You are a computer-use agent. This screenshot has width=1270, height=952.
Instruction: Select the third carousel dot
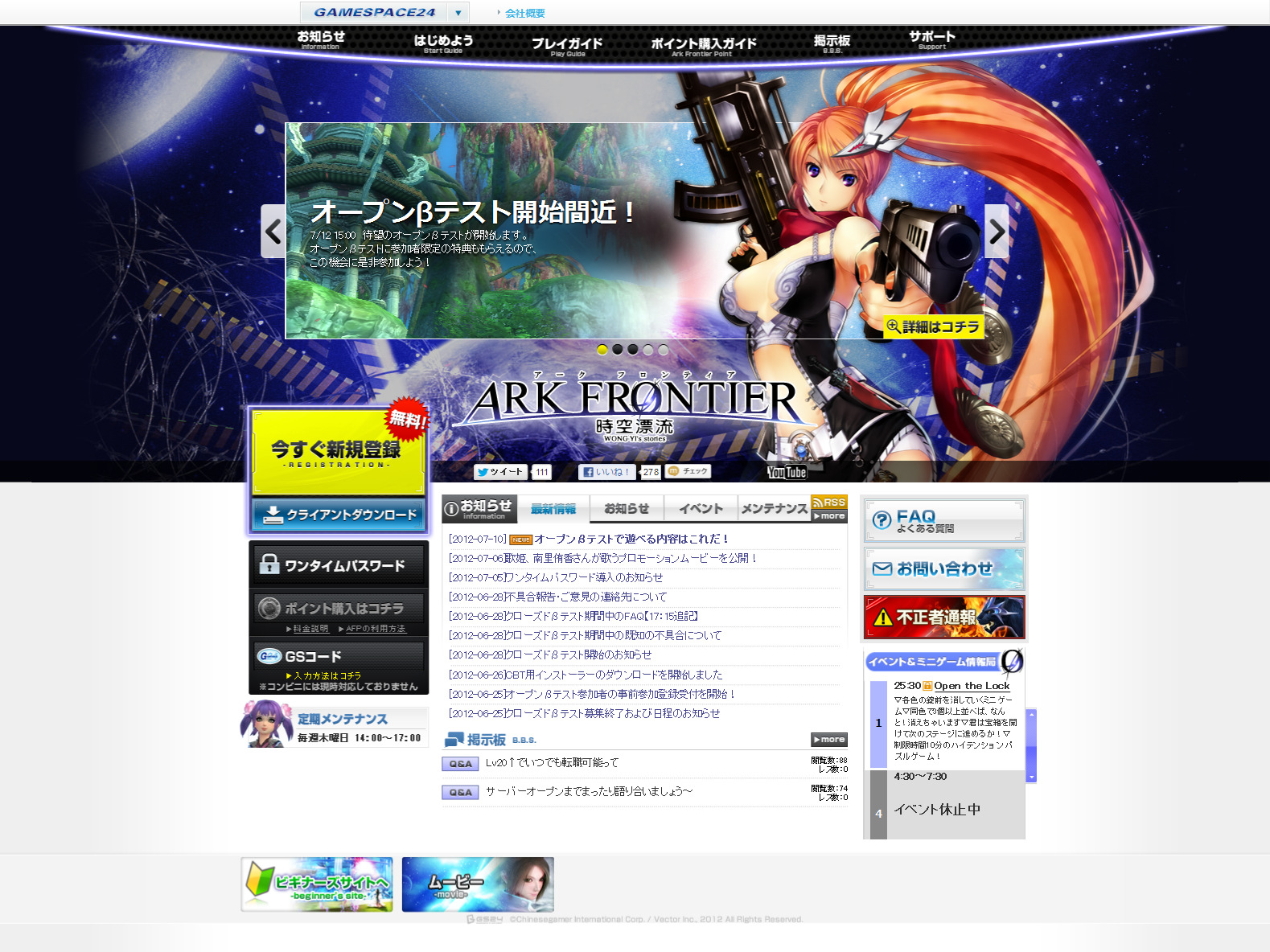point(633,350)
